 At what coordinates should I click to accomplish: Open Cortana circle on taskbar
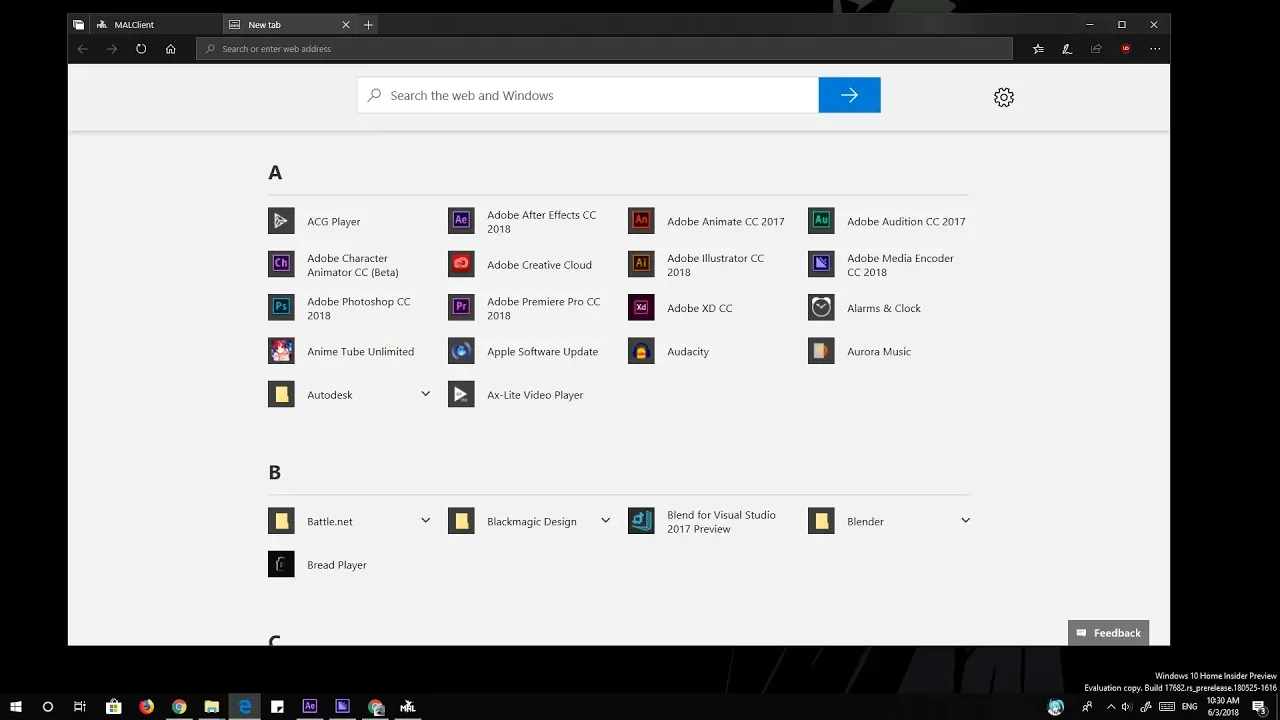tap(47, 707)
